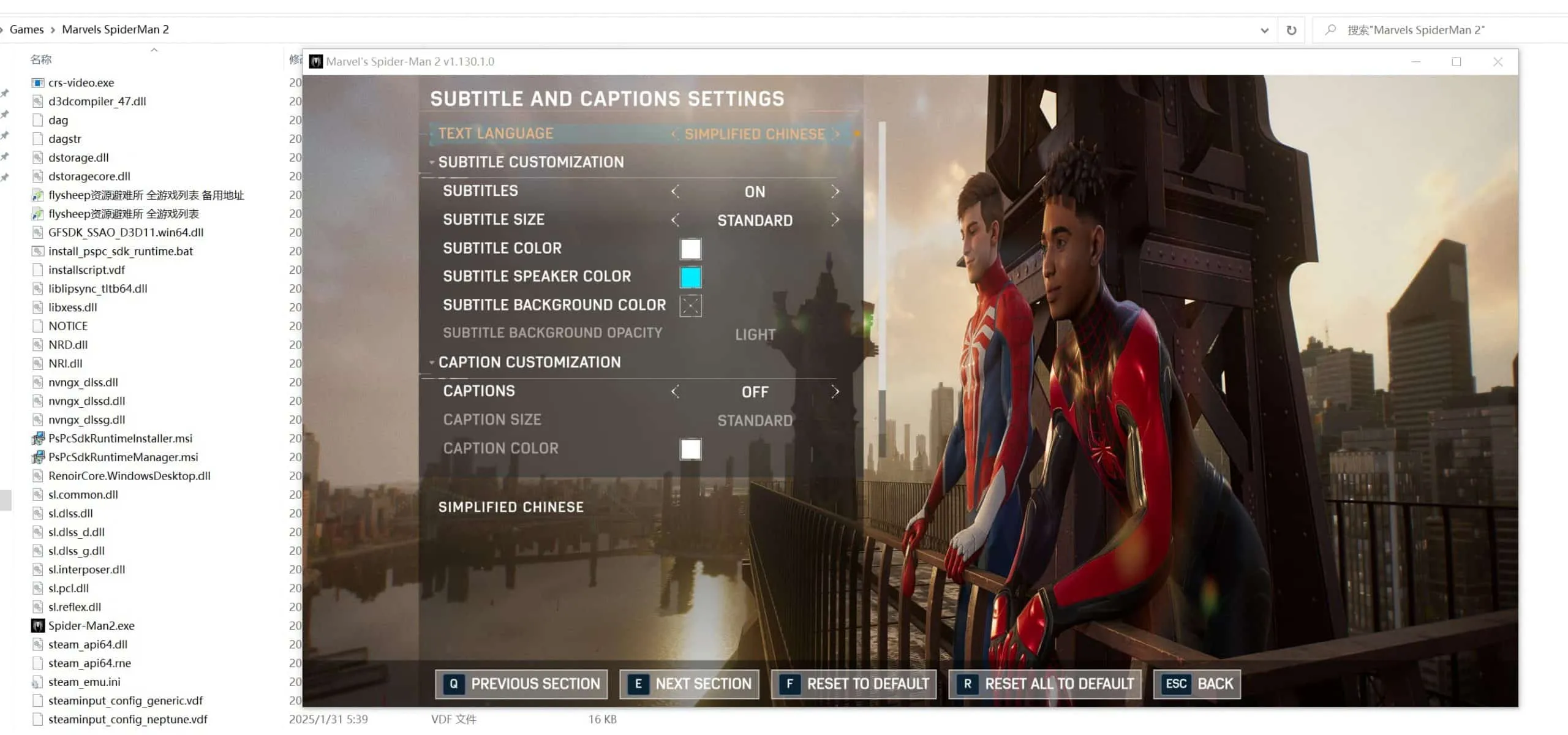The height and width of the screenshot is (735, 1568).
Task: Click the install_pspc_sdk_runtime.bat file icon
Action: click(38, 251)
